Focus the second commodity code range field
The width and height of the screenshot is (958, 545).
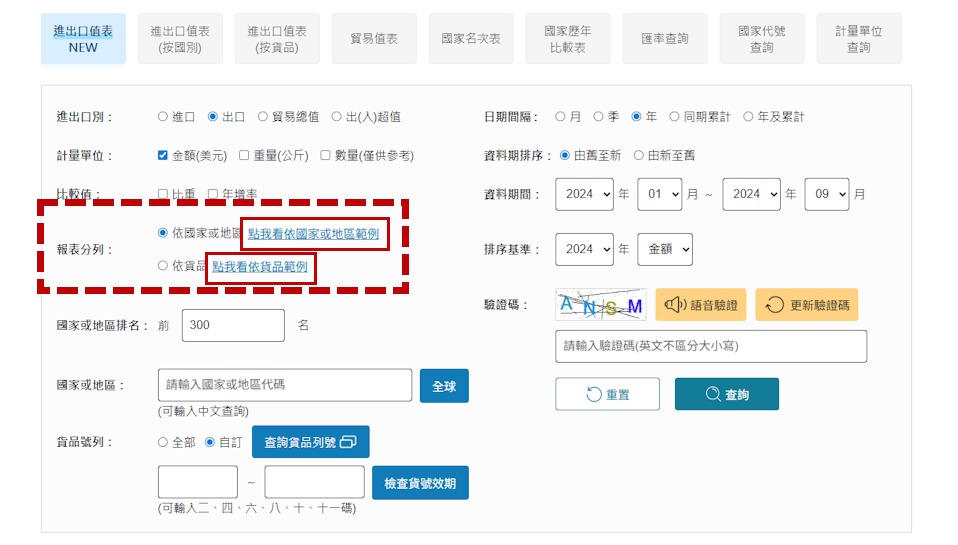(x=315, y=482)
